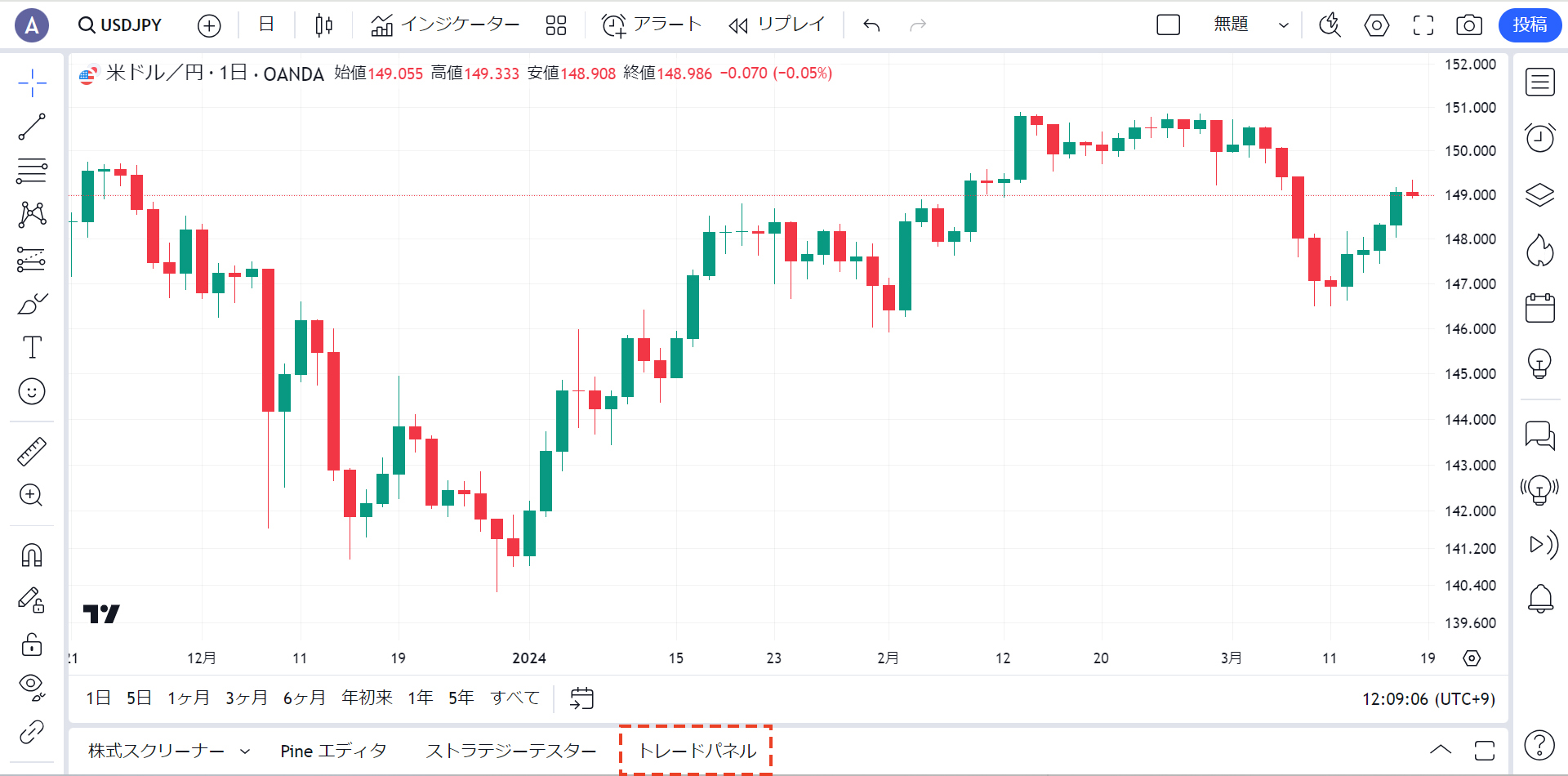Open the alerts clock panel
The image size is (1568, 776).
[x=1540, y=138]
